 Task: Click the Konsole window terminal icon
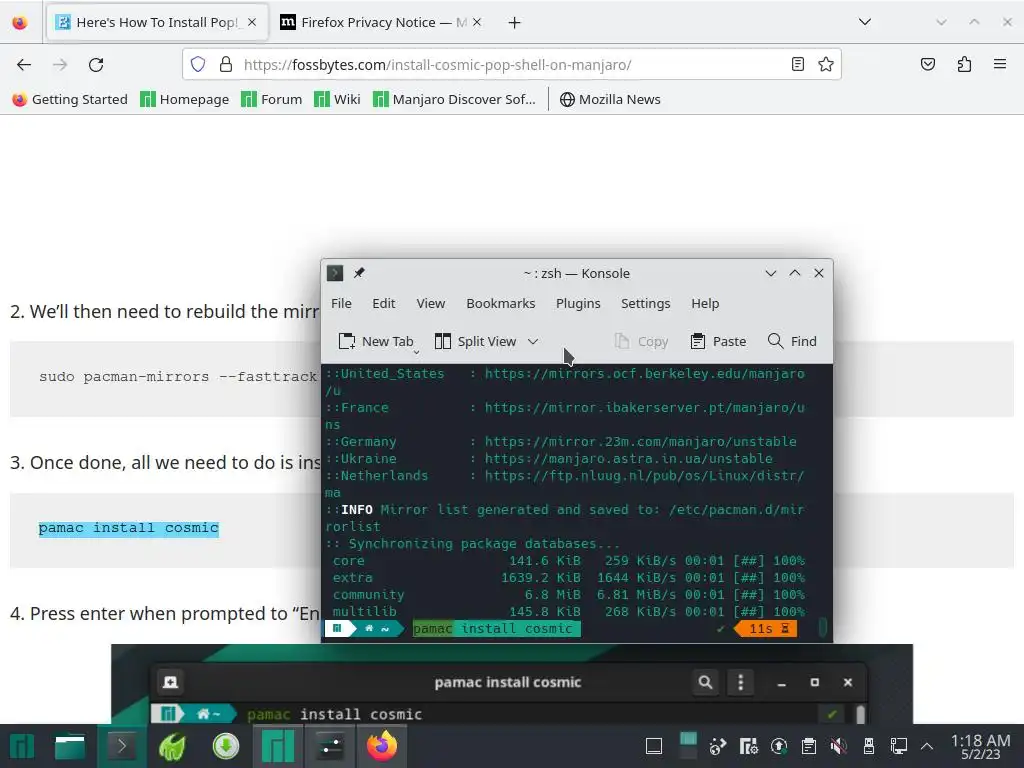(335, 273)
